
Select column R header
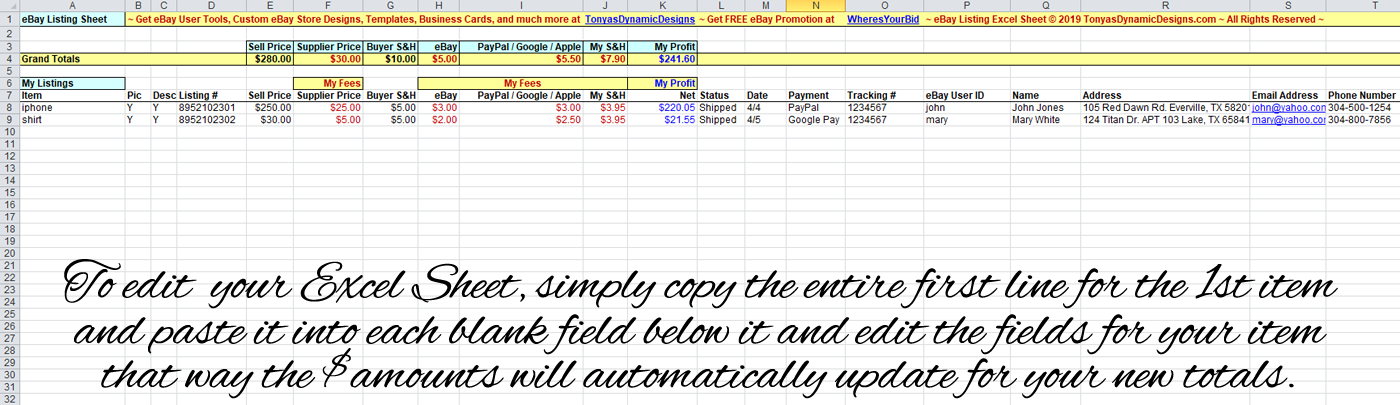tap(1165, 6)
